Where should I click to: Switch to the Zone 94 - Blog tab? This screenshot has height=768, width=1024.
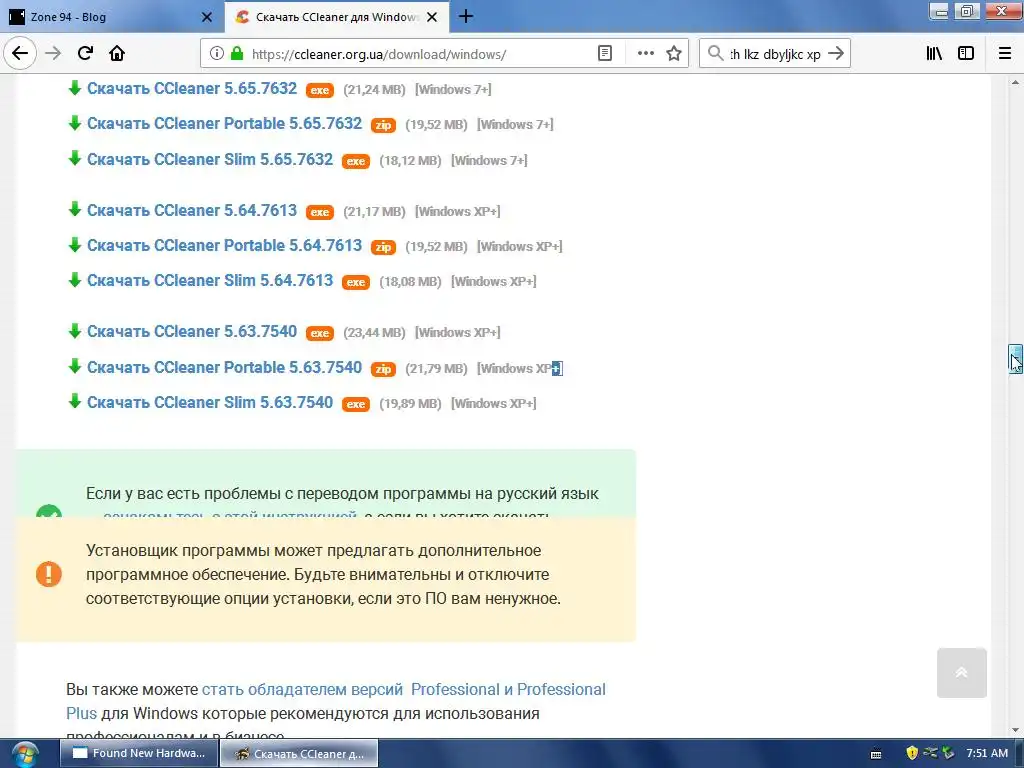(x=112, y=17)
